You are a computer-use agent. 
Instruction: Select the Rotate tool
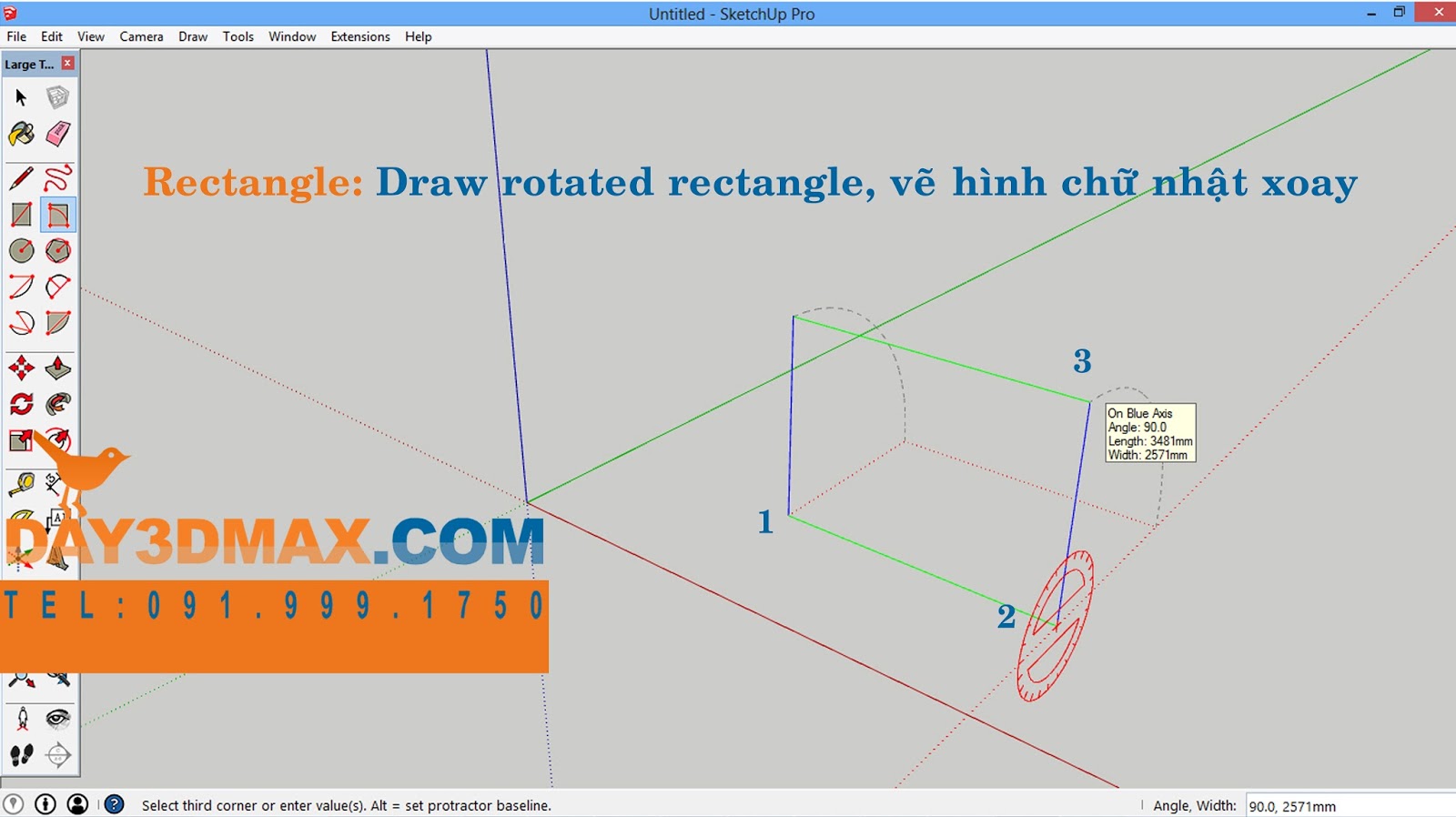point(21,404)
